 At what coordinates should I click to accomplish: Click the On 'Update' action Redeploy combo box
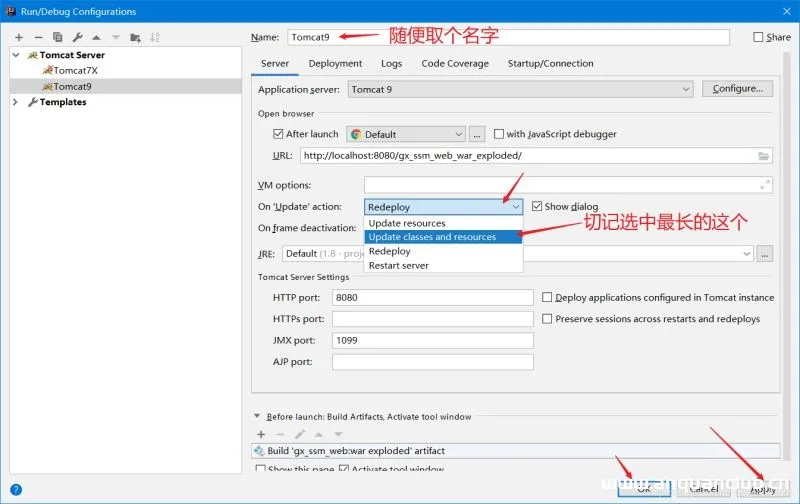[443, 207]
